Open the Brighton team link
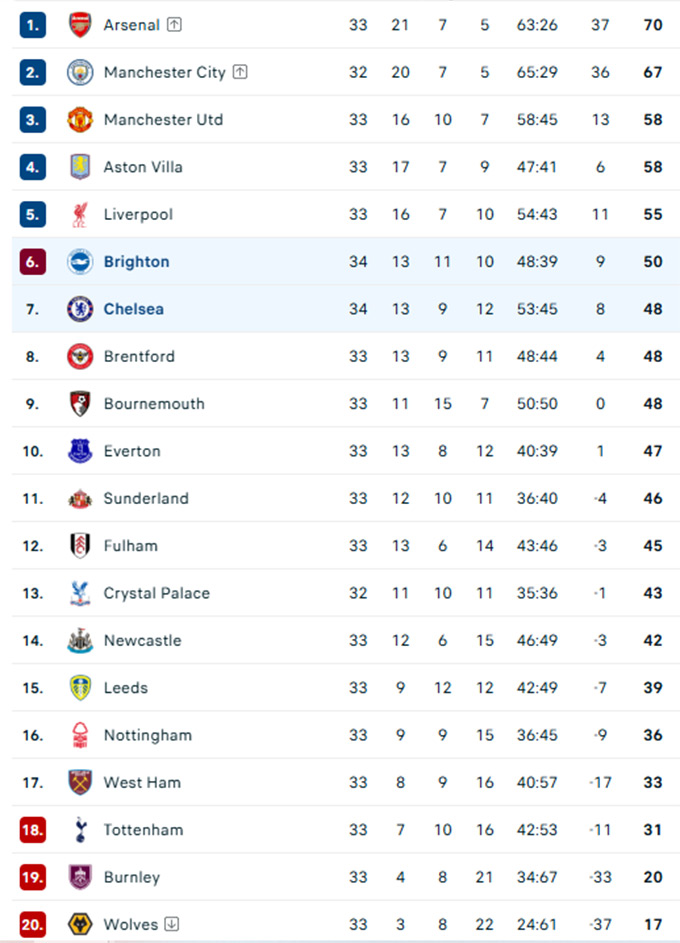The width and height of the screenshot is (680, 943). (136, 262)
